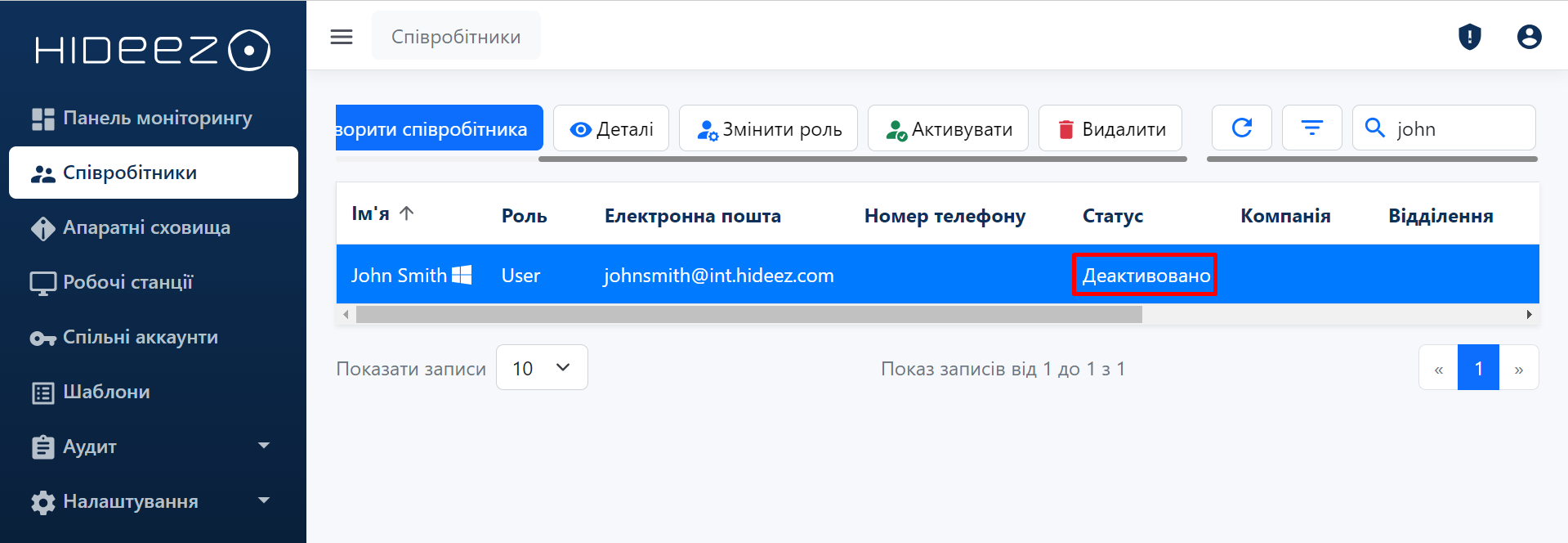Click the Hideez logo
The width and height of the screenshot is (1568, 543).
click(x=153, y=50)
